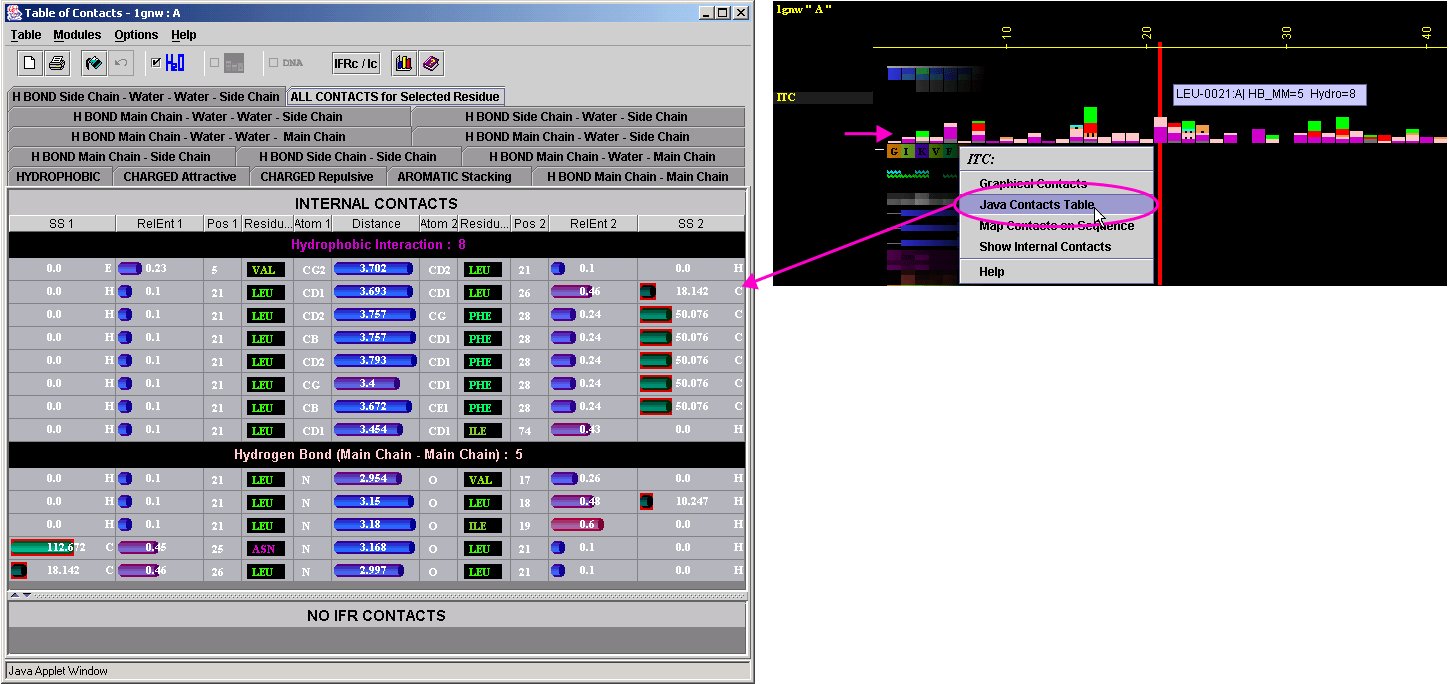Click the IFRc / Ic button
Viewport: 1449px width, 684px height.
tap(356, 63)
